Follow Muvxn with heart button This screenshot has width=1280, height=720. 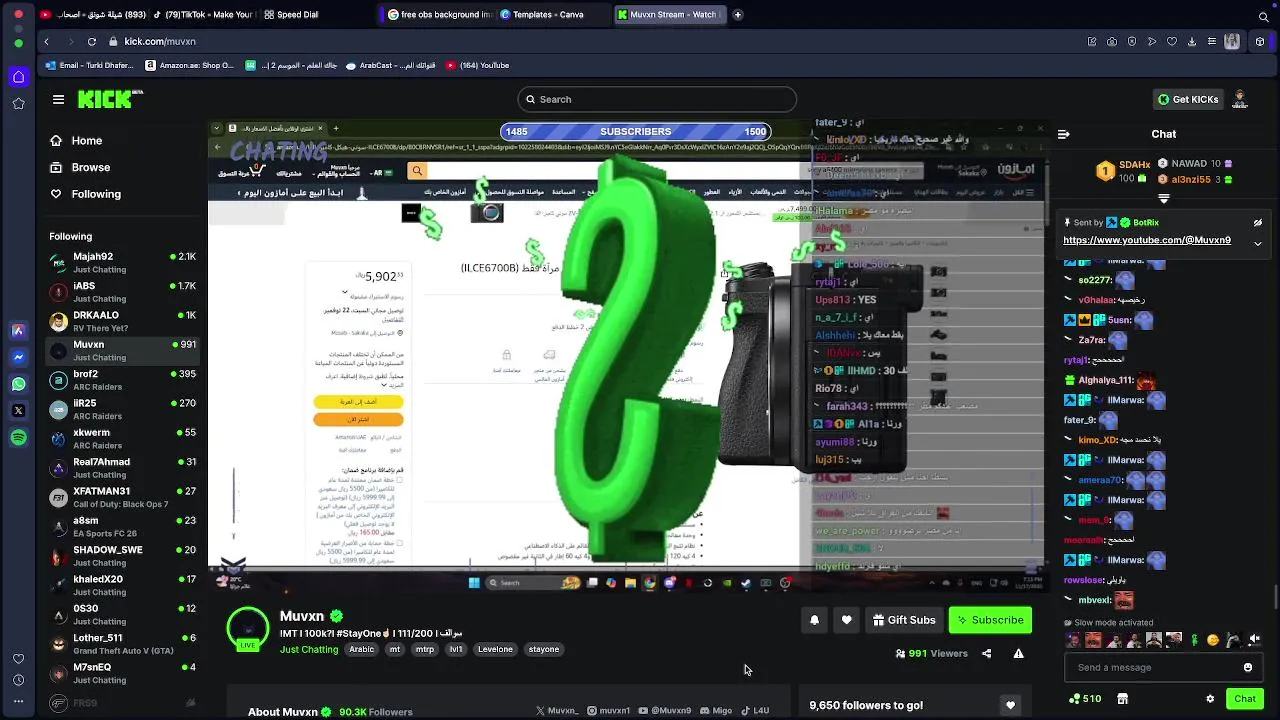pyautogui.click(x=846, y=620)
